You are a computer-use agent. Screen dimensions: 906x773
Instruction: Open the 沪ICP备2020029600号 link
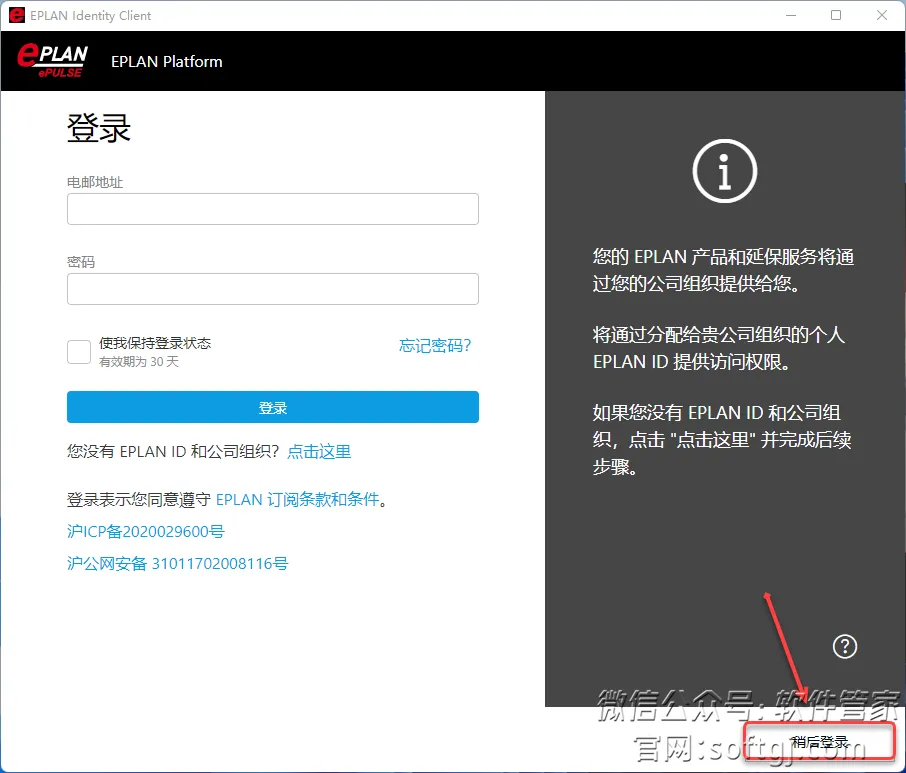(x=145, y=532)
